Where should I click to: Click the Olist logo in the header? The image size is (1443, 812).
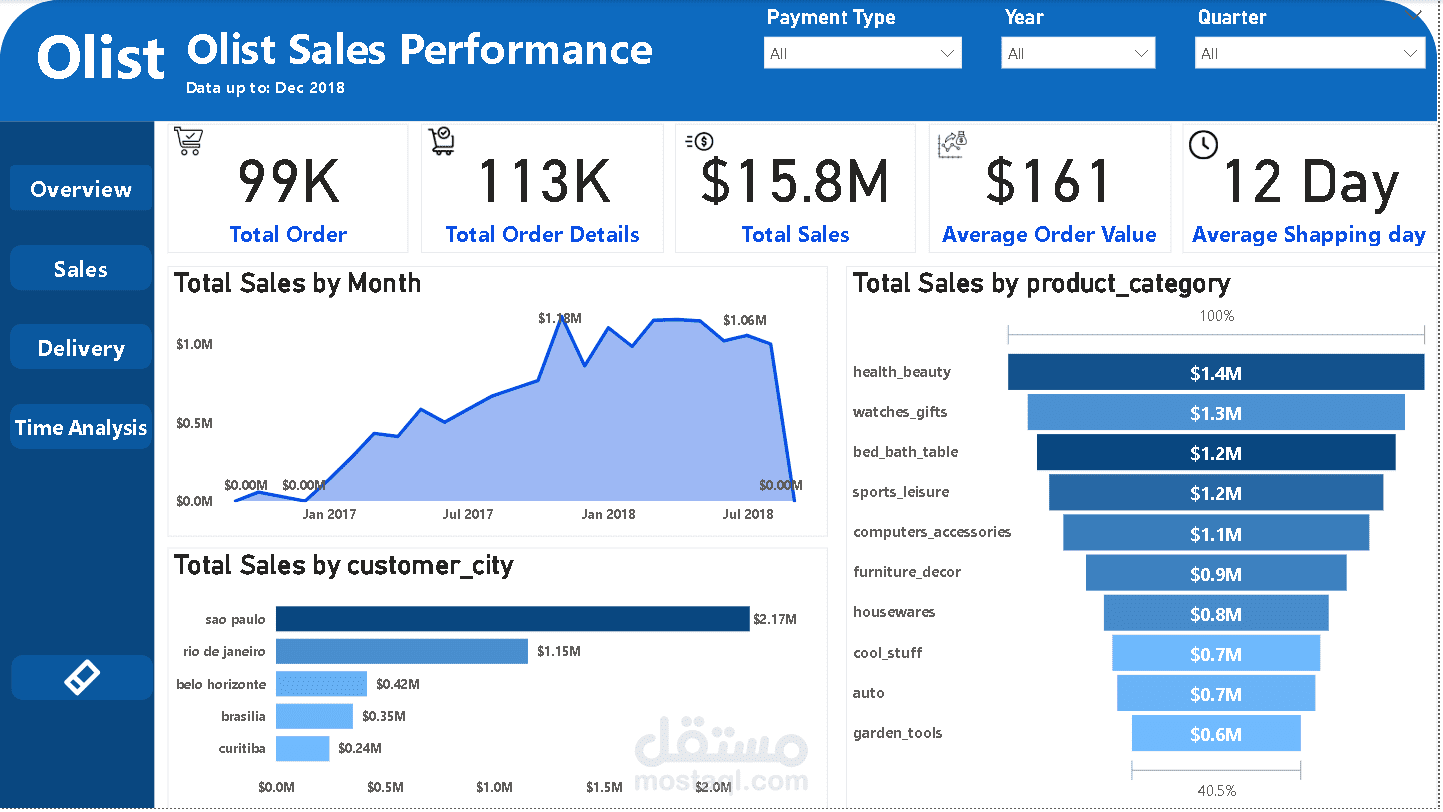pos(101,58)
